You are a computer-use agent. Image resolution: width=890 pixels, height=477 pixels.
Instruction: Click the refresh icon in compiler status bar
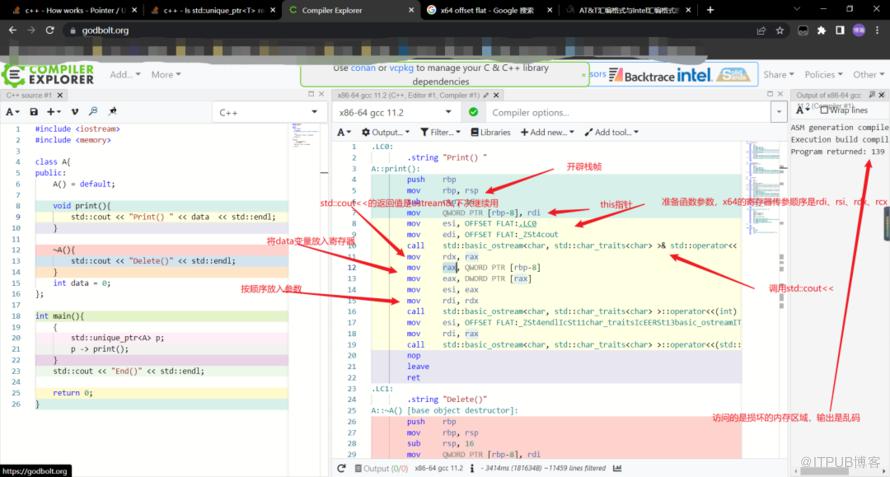pos(341,468)
